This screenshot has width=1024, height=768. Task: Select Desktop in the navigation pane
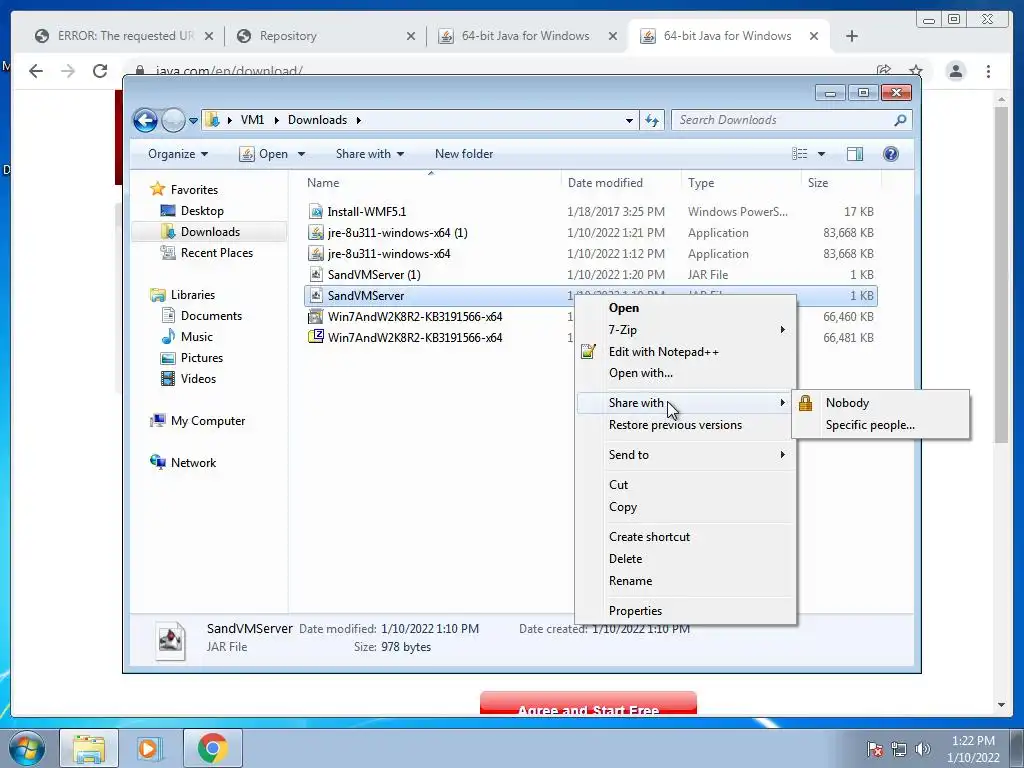[202, 211]
